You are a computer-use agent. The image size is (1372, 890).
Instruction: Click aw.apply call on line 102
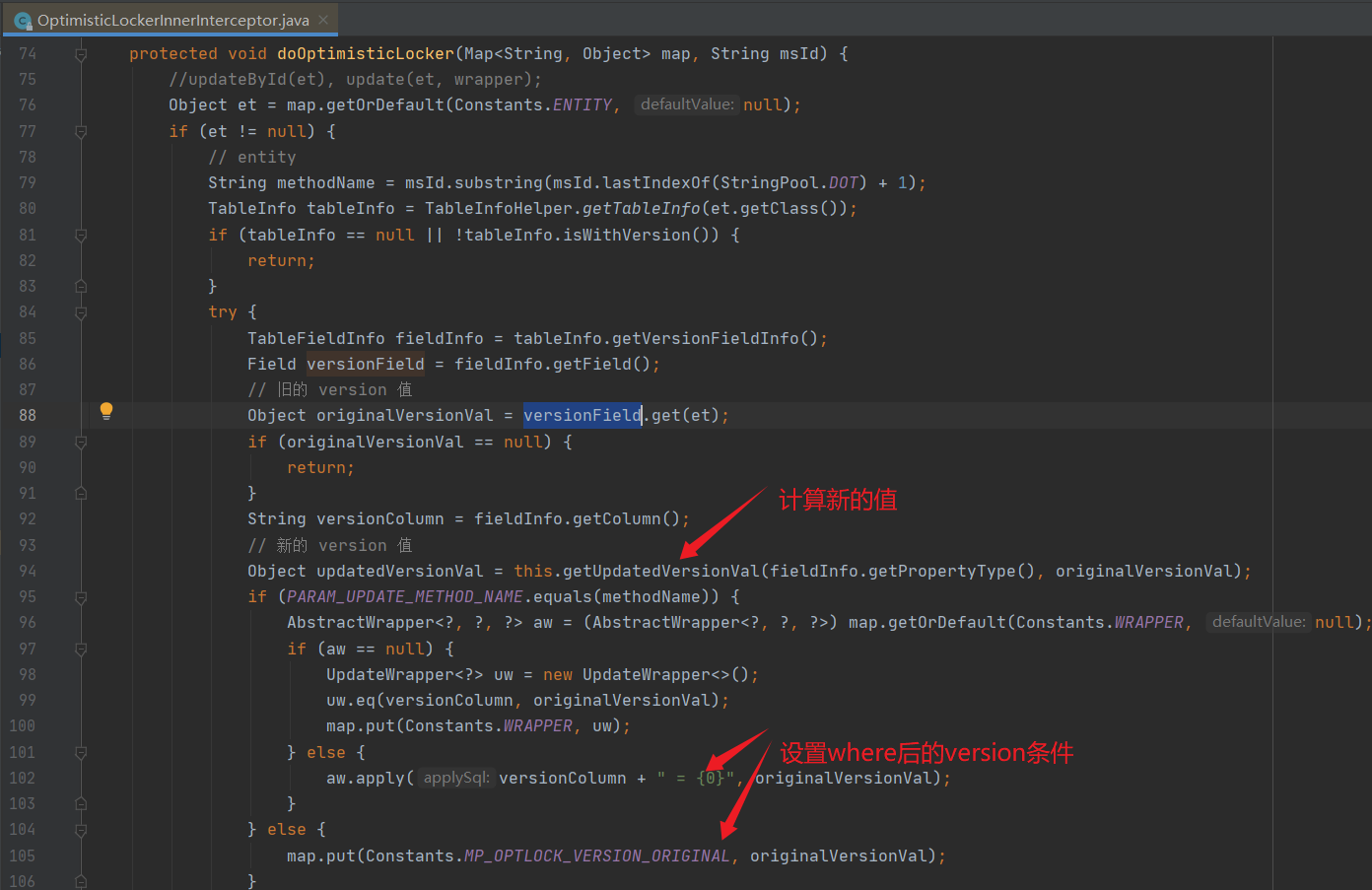[366, 779]
